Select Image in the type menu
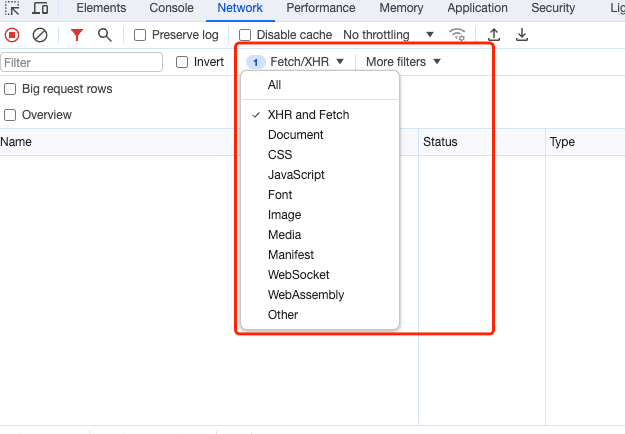The image size is (625, 434). [320, 215]
